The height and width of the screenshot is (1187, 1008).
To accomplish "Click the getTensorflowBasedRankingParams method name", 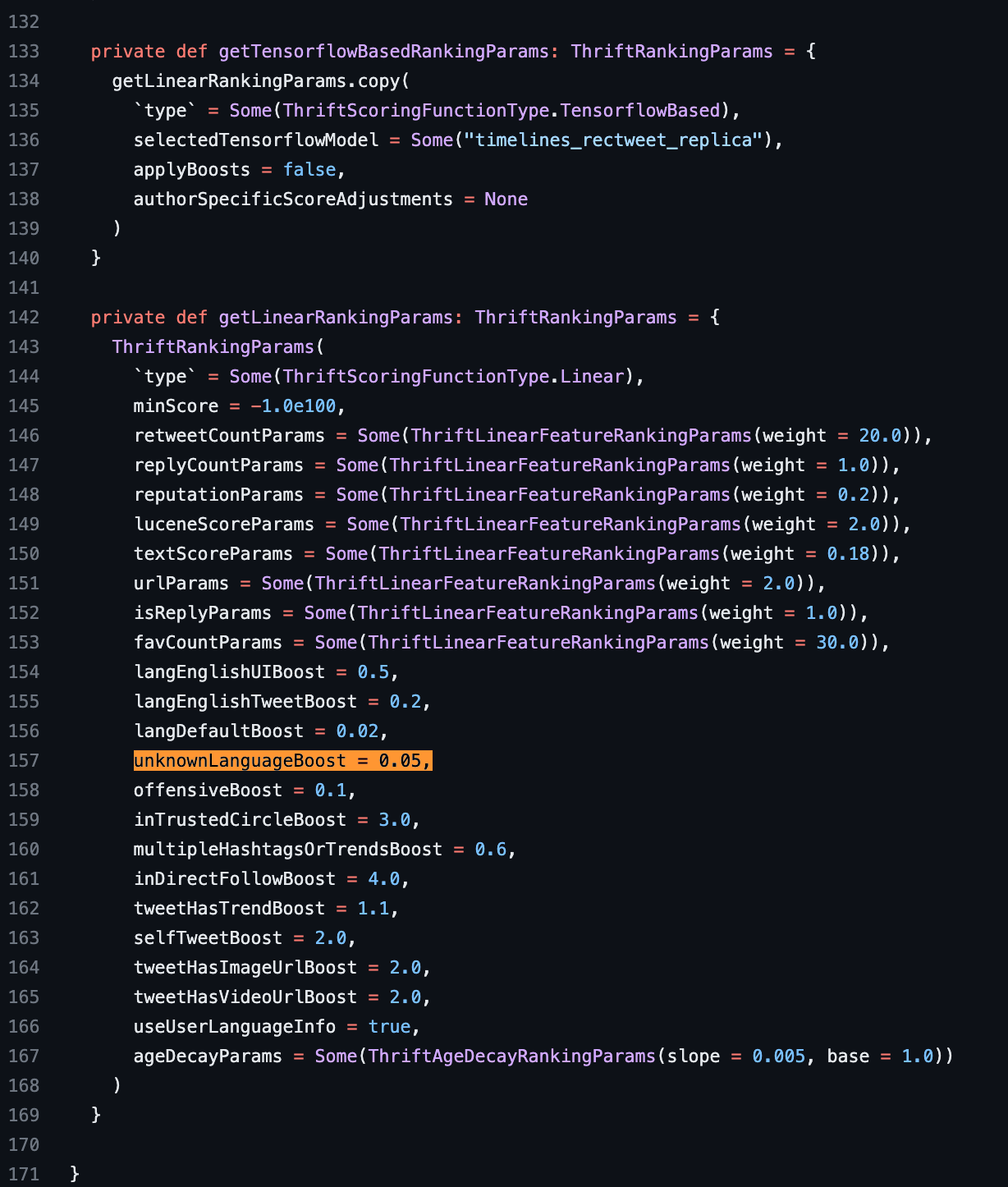I will click(x=383, y=52).
